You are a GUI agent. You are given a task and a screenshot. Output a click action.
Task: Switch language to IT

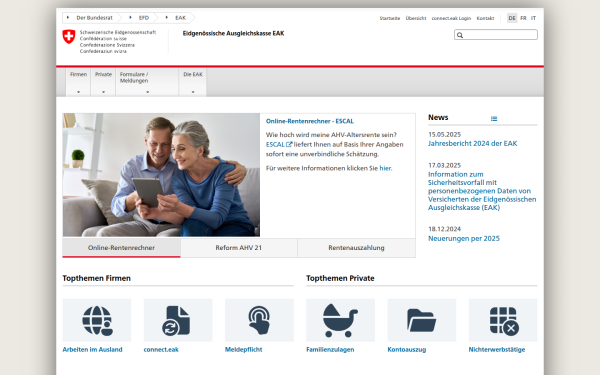533,18
